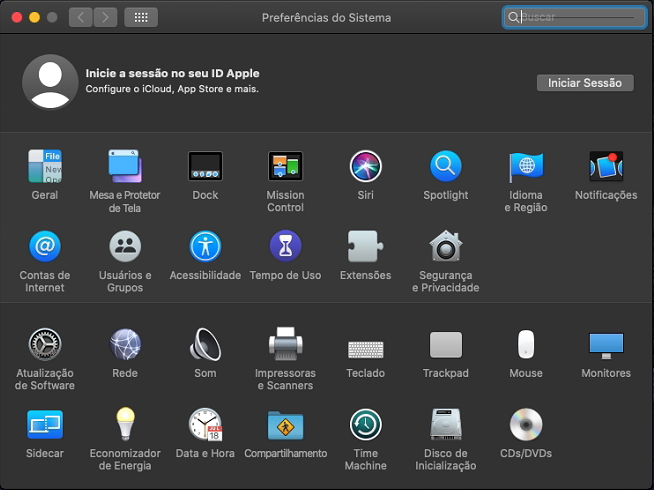Screen dimensions: 654x490
Task: Click the Iniciar Sessão button
Action: [x=585, y=83]
